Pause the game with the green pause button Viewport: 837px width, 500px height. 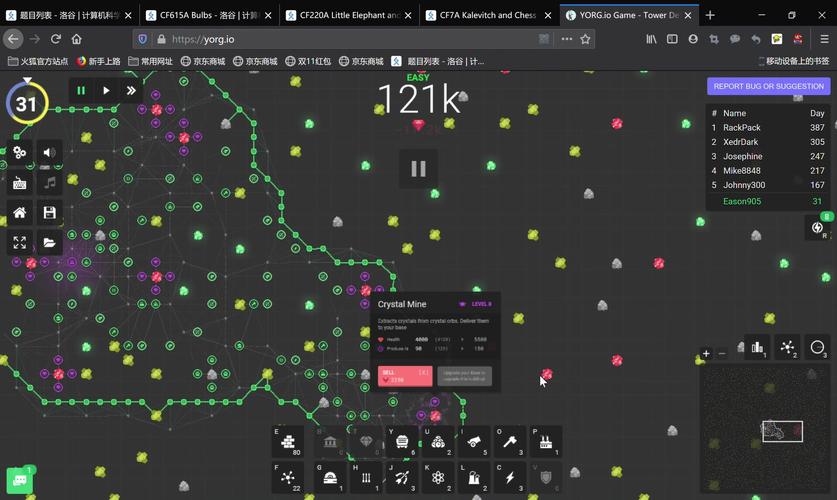click(81, 91)
